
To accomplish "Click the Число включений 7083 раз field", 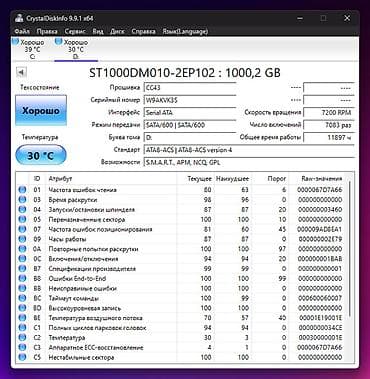I will point(329,125).
